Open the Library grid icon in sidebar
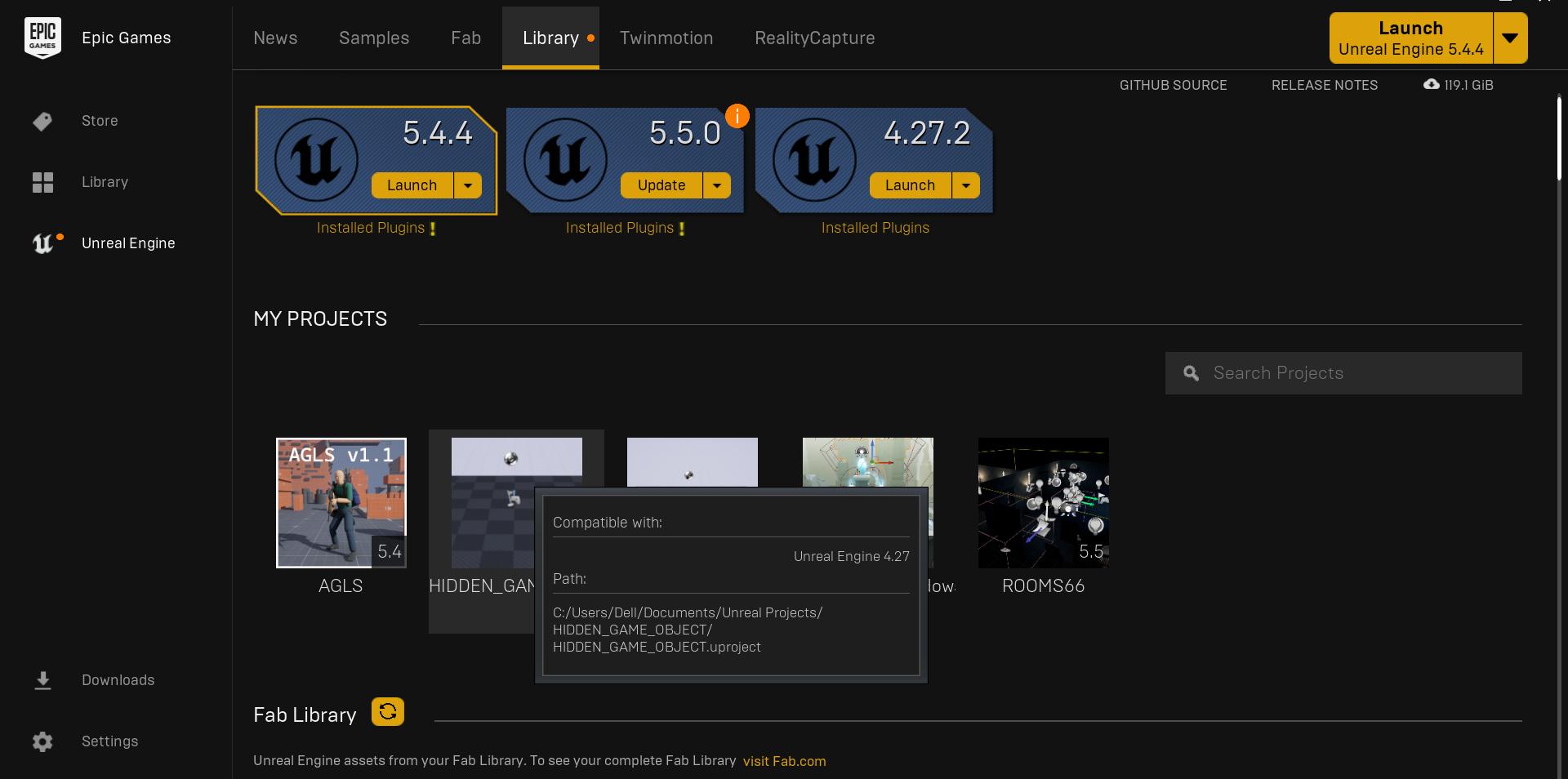This screenshot has width=1568, height=779. tap(42, 182)
